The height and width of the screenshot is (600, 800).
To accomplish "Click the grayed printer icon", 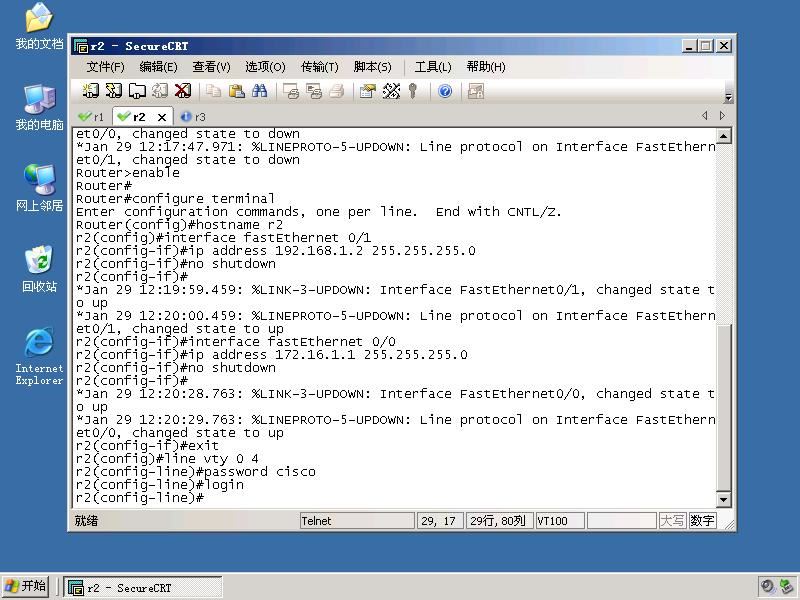I will pos(337,91).
